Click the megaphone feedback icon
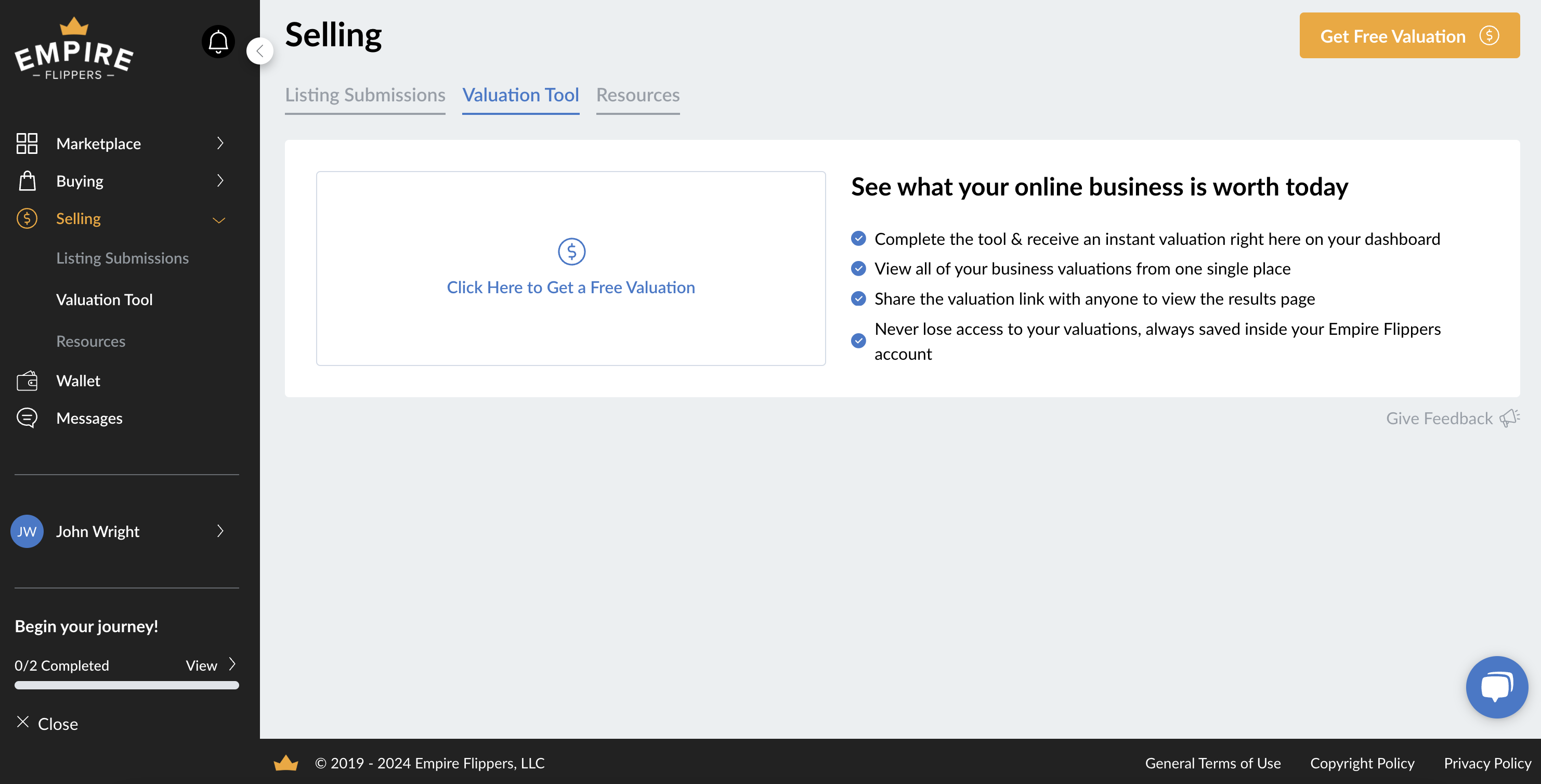The image size is (1541, 784). point(1509,418)
